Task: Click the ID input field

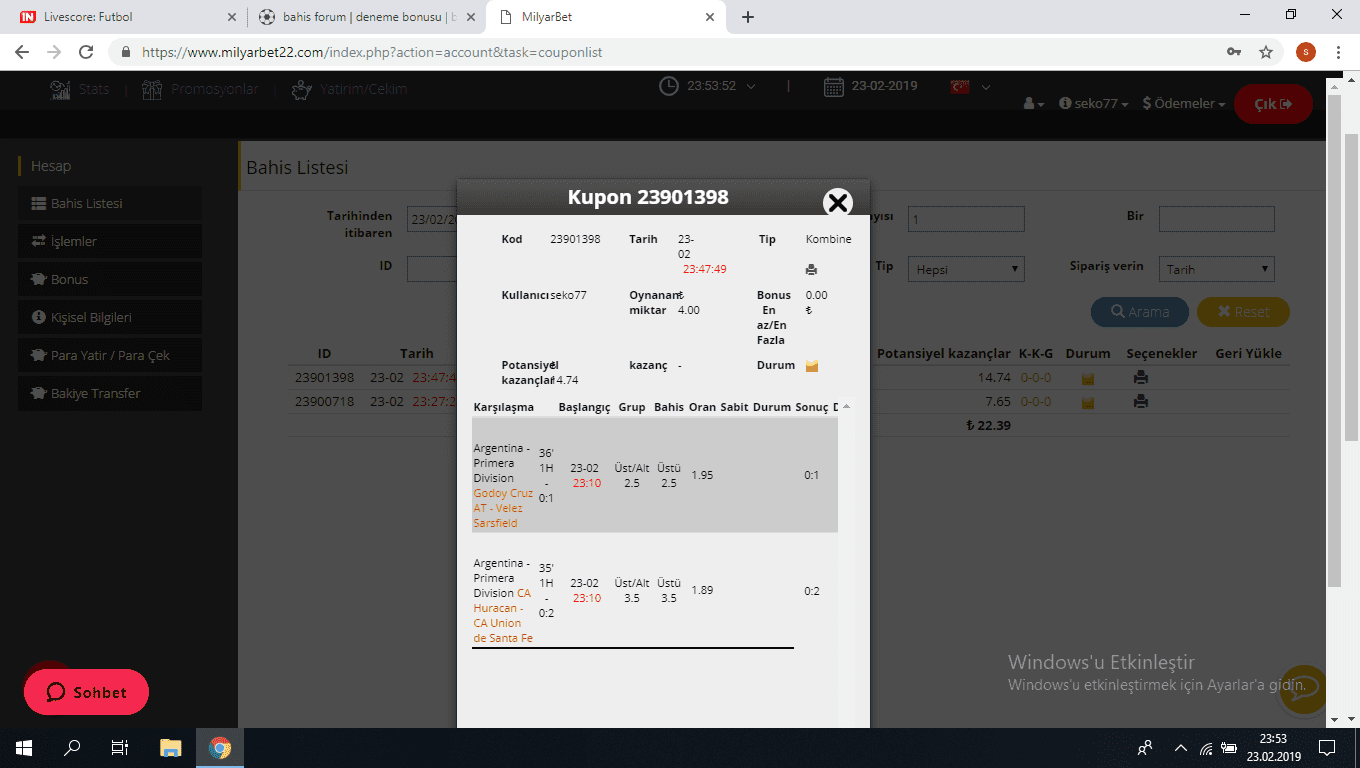Action: point(432,269)
